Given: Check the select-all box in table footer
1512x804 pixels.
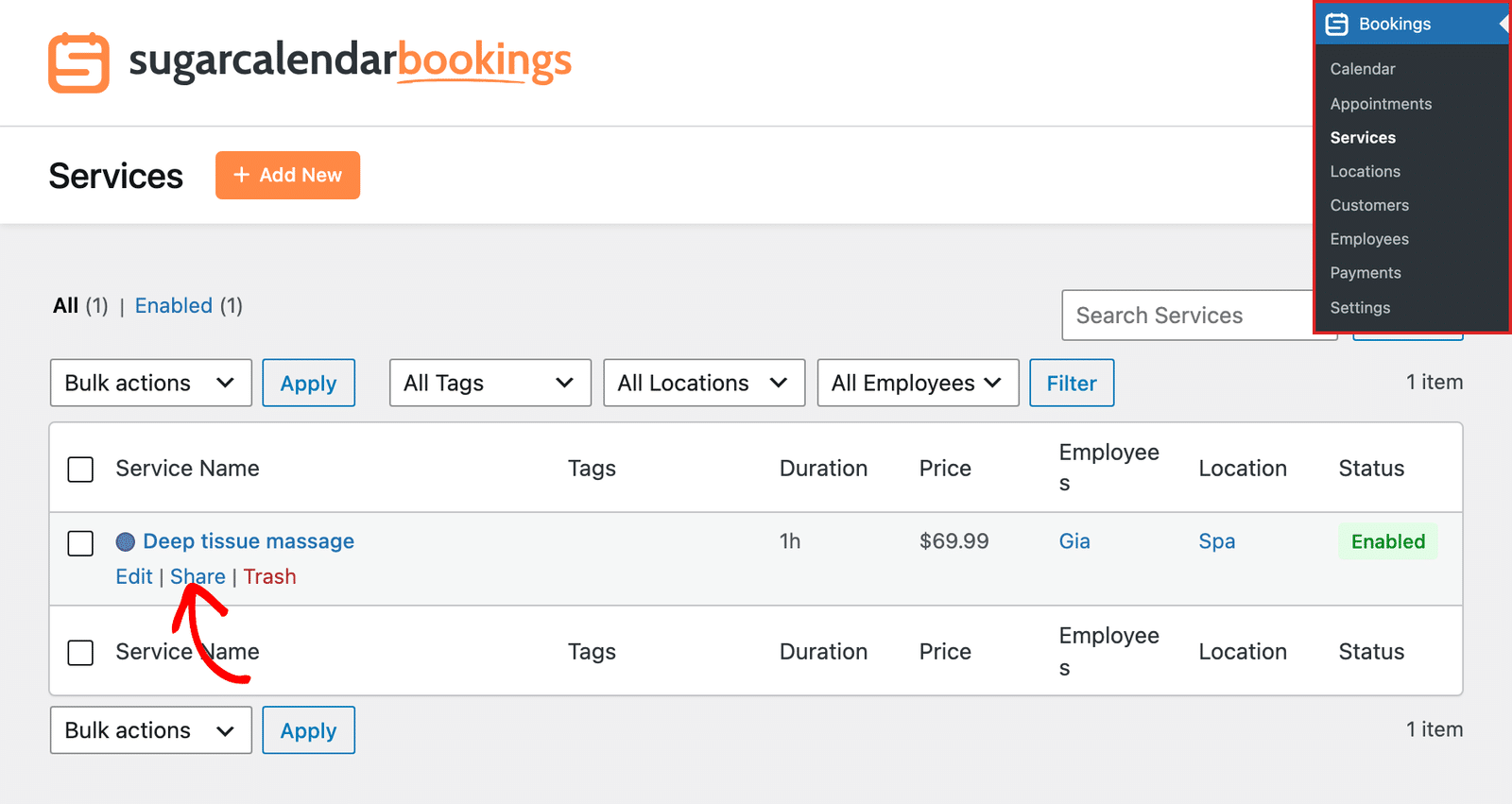Looking at the screenshot, I should [80, 653].
